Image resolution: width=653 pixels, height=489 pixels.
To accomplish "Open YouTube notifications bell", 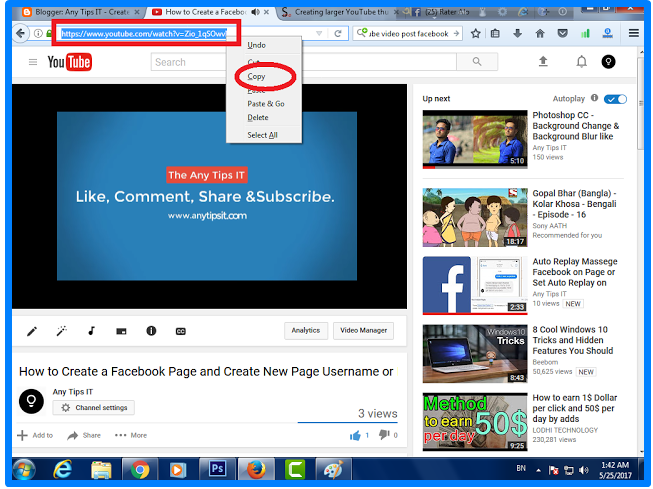I will tap(581, 62).
